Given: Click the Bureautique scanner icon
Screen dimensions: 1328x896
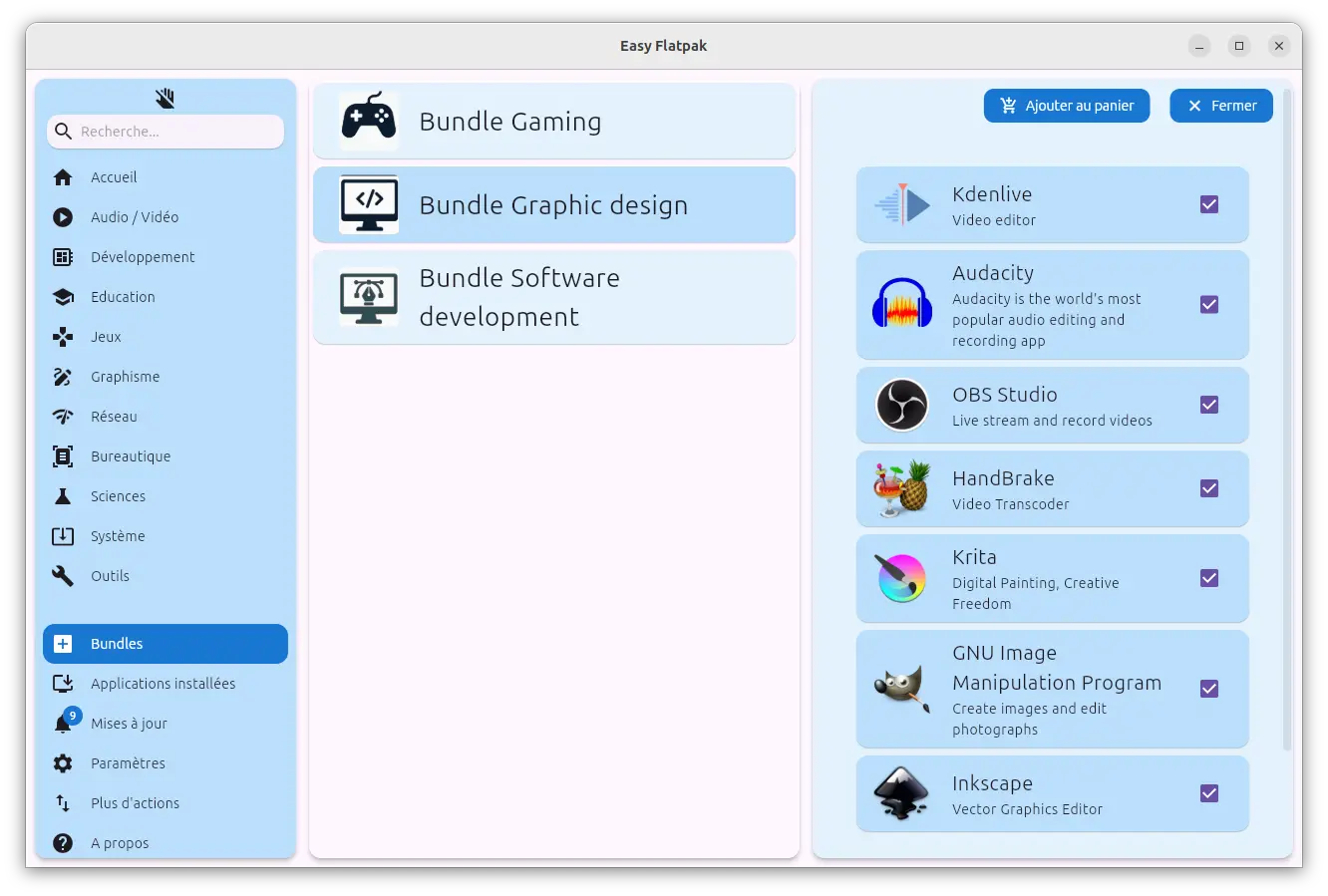Looking at the screenshot, I should pos(63,456).
